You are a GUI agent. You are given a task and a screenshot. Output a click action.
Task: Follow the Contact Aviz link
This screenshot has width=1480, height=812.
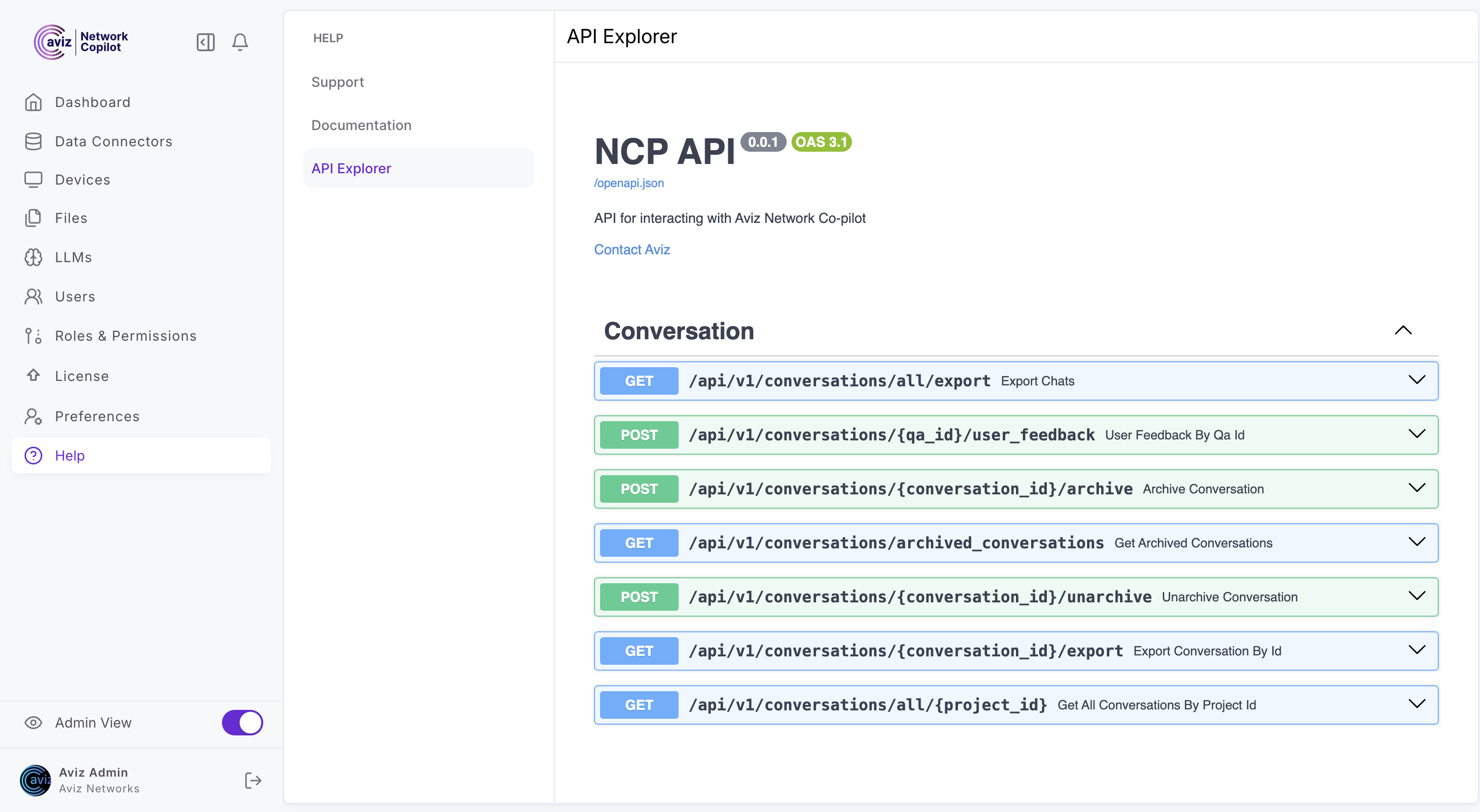[631, 249]
